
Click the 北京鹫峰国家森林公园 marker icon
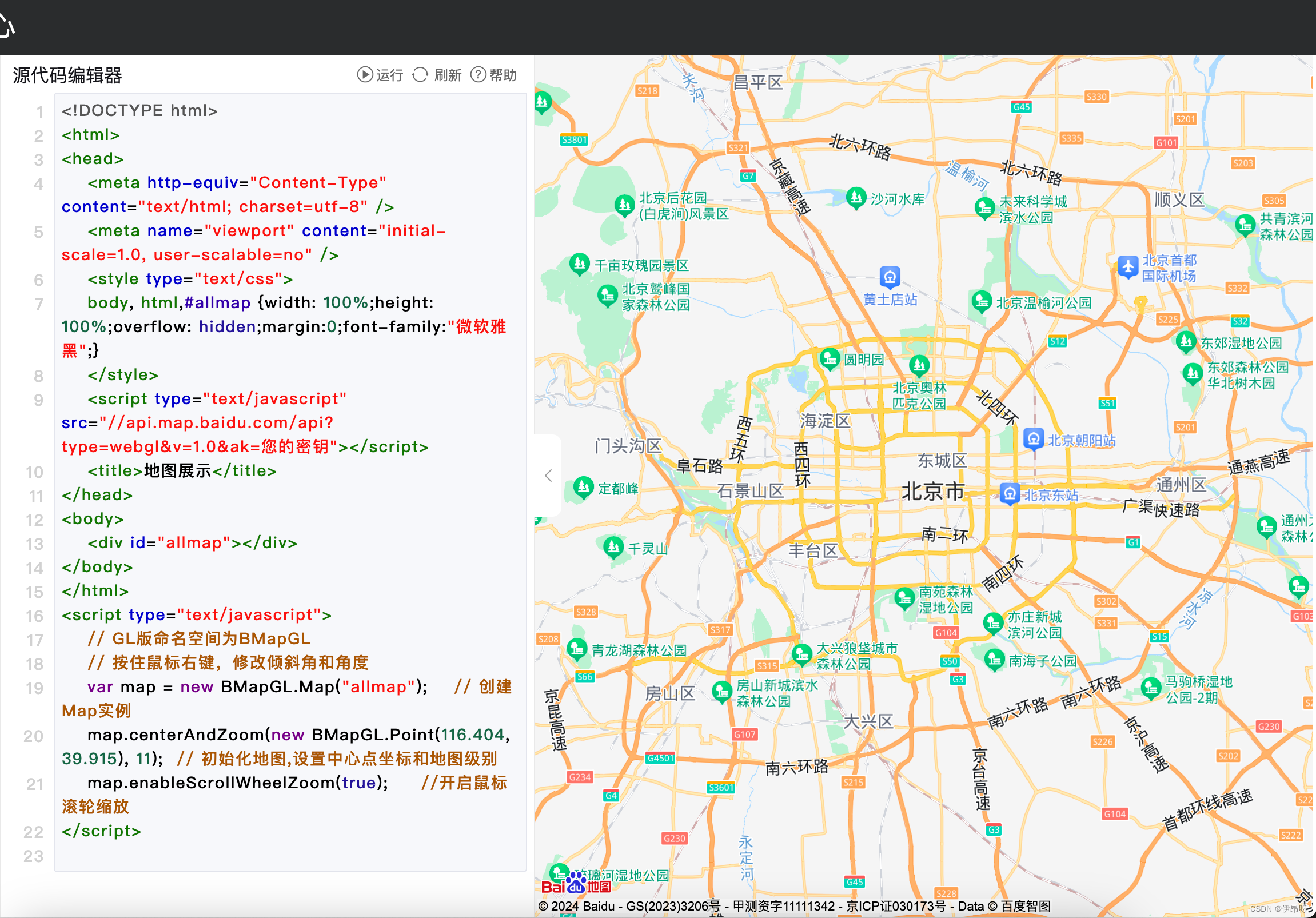(x=607, y=296)
